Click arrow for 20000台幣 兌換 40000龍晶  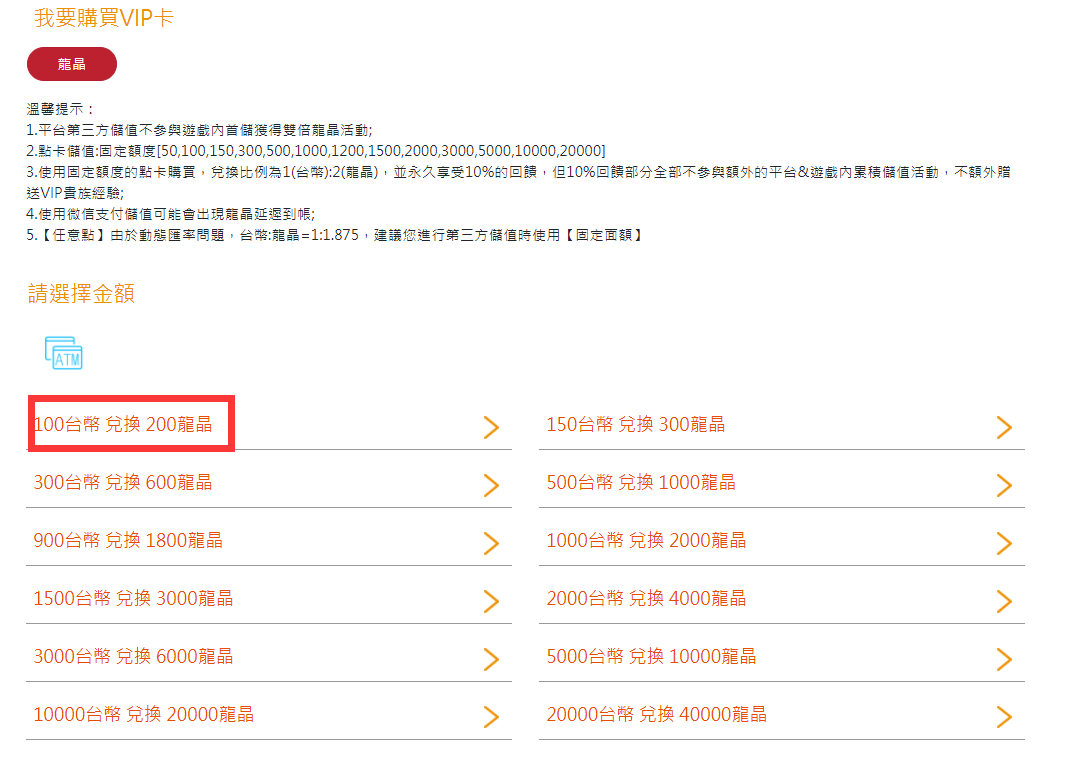pos(1004,717)
